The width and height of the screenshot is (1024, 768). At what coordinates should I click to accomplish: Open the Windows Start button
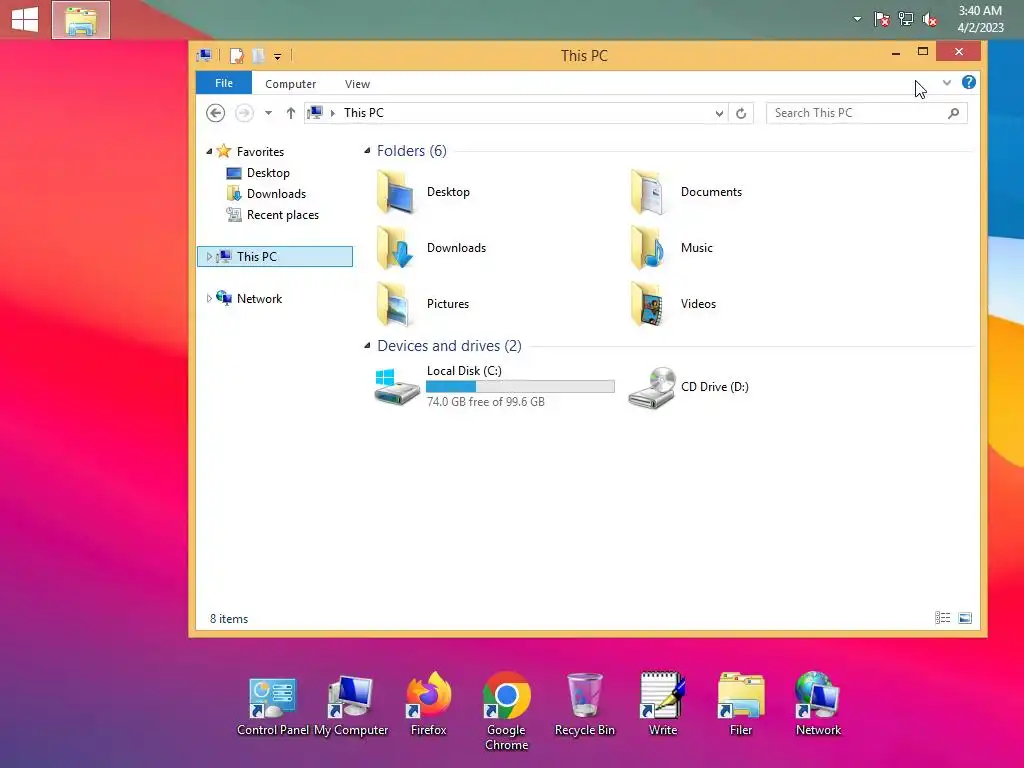(x=25, y=19)
